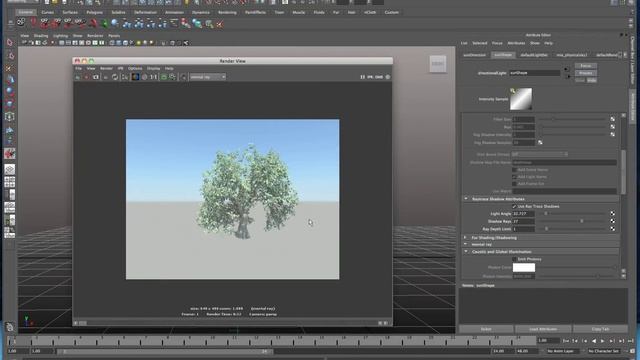Go to start of playback range
This screenshot has width=640, height=360.
(x=566, y=341)
